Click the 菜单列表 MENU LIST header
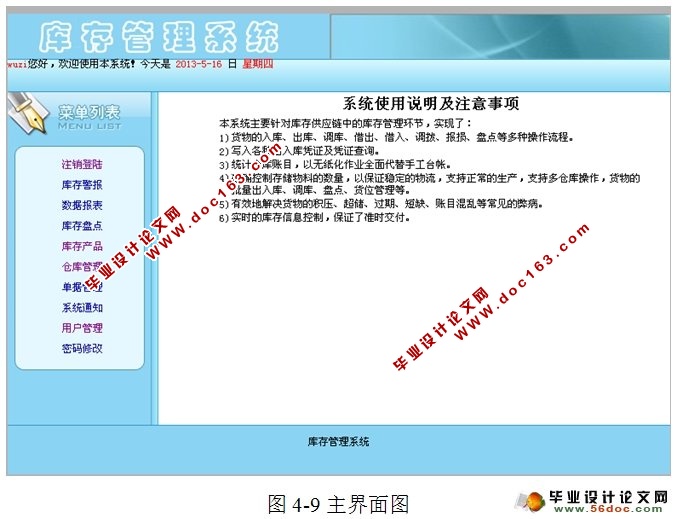Image resolution: width=678 pixels, height=519 pixels. tap(90, 117)
